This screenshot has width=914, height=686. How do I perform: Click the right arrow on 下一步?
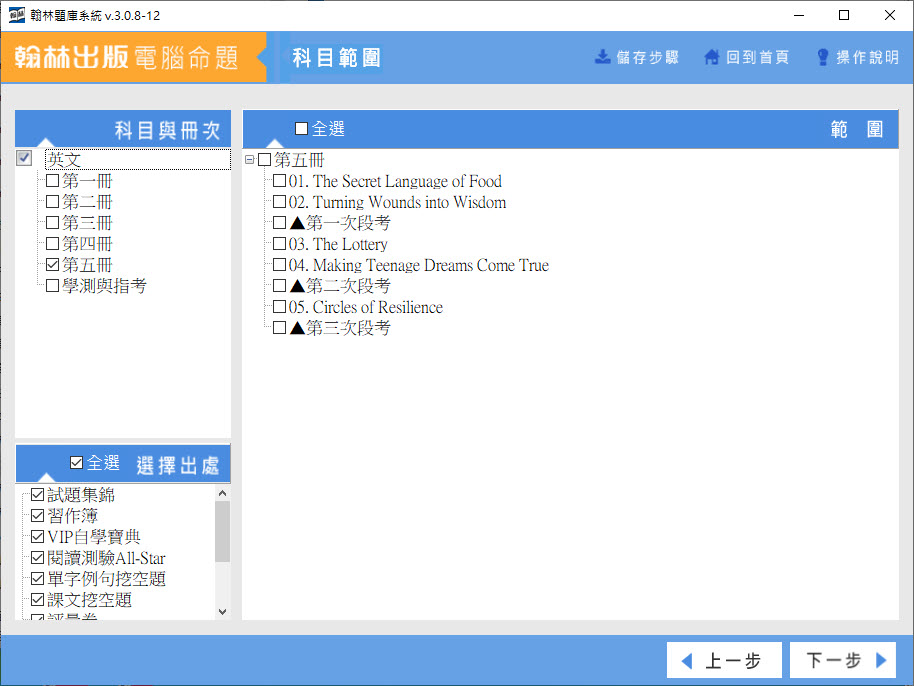[x=881, y=660]
